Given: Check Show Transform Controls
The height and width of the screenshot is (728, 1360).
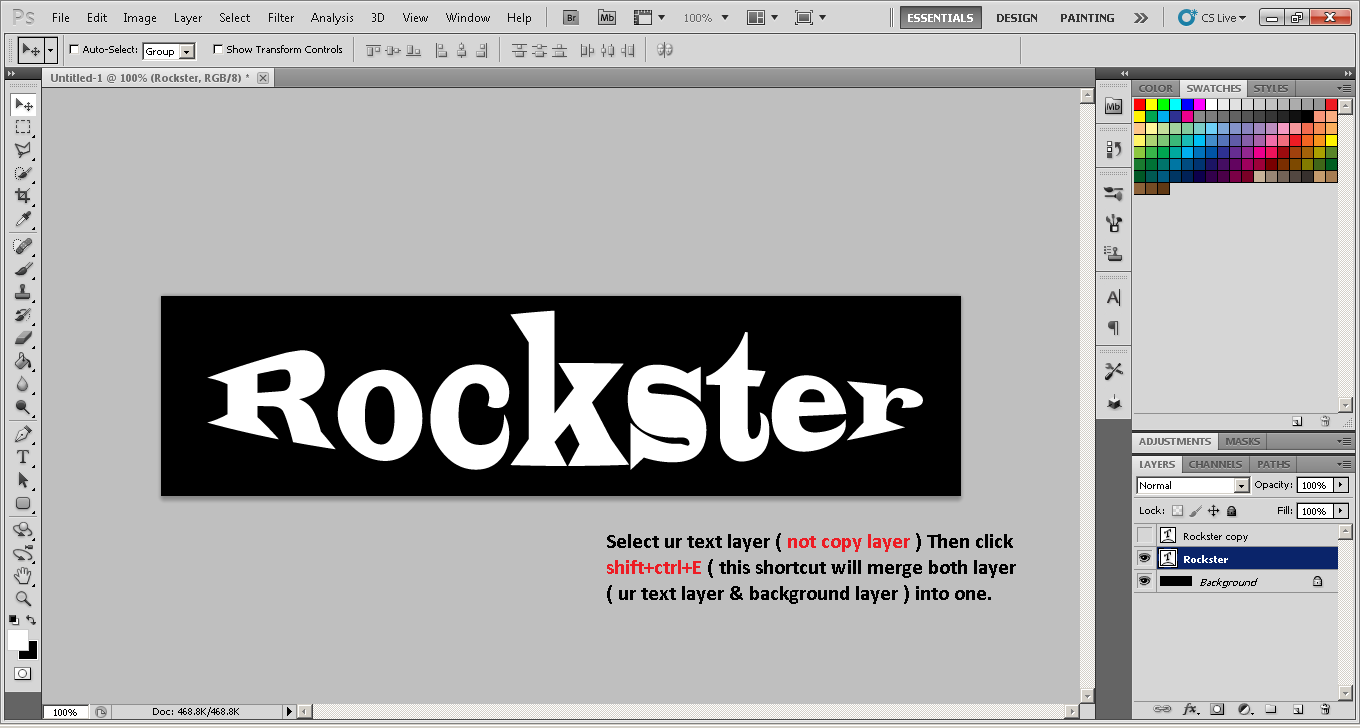Looking at the screenshot, I should click(218, 50).
